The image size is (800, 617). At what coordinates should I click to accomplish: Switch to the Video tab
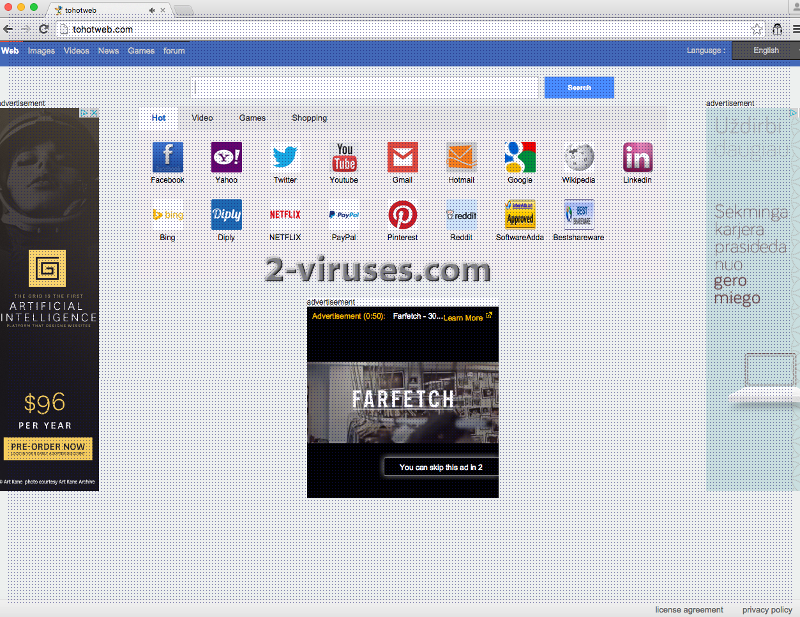click(203, 118)
